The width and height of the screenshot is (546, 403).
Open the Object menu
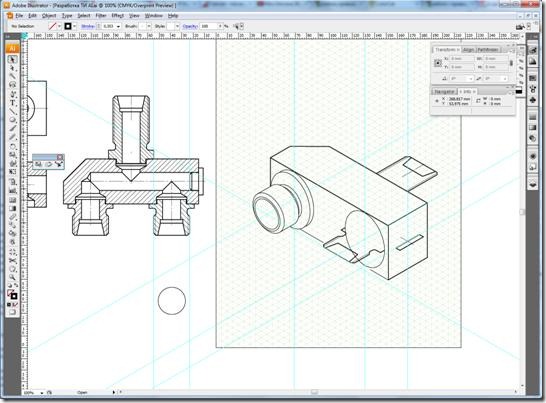click(49, 16)
